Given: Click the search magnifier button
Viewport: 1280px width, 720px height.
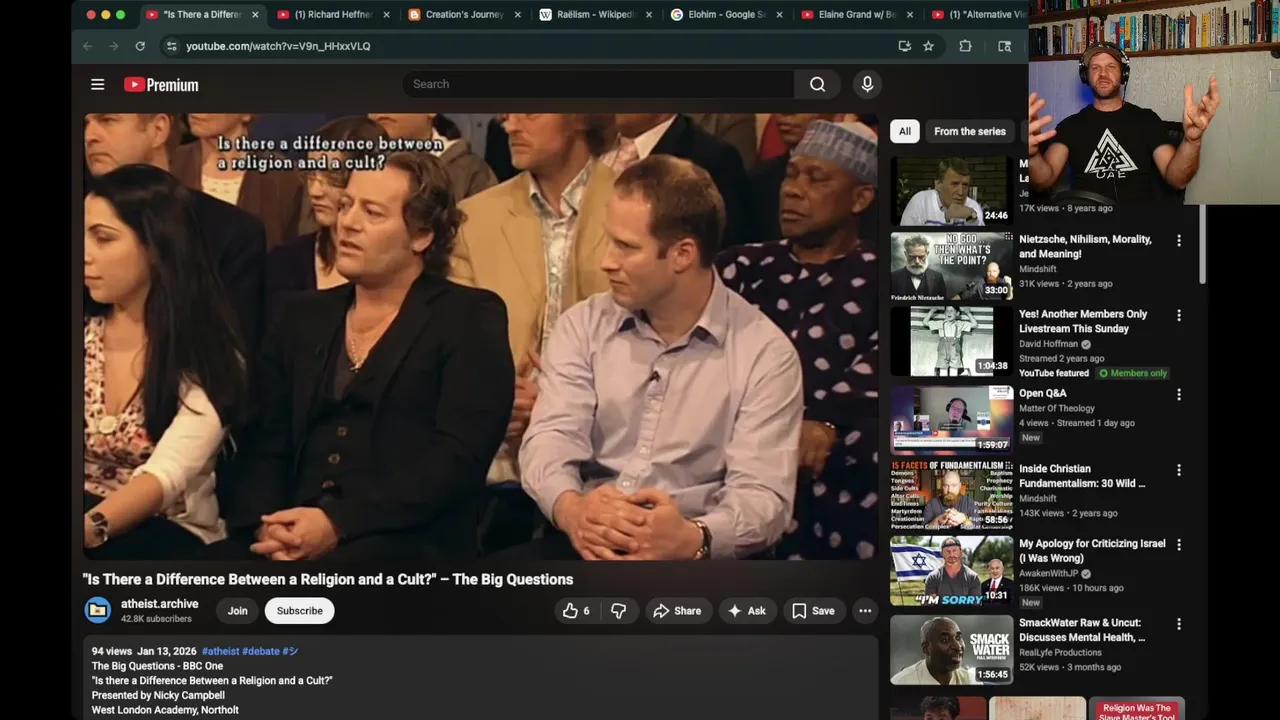Looking at the screenshot, I should click(x=817, y=84).
